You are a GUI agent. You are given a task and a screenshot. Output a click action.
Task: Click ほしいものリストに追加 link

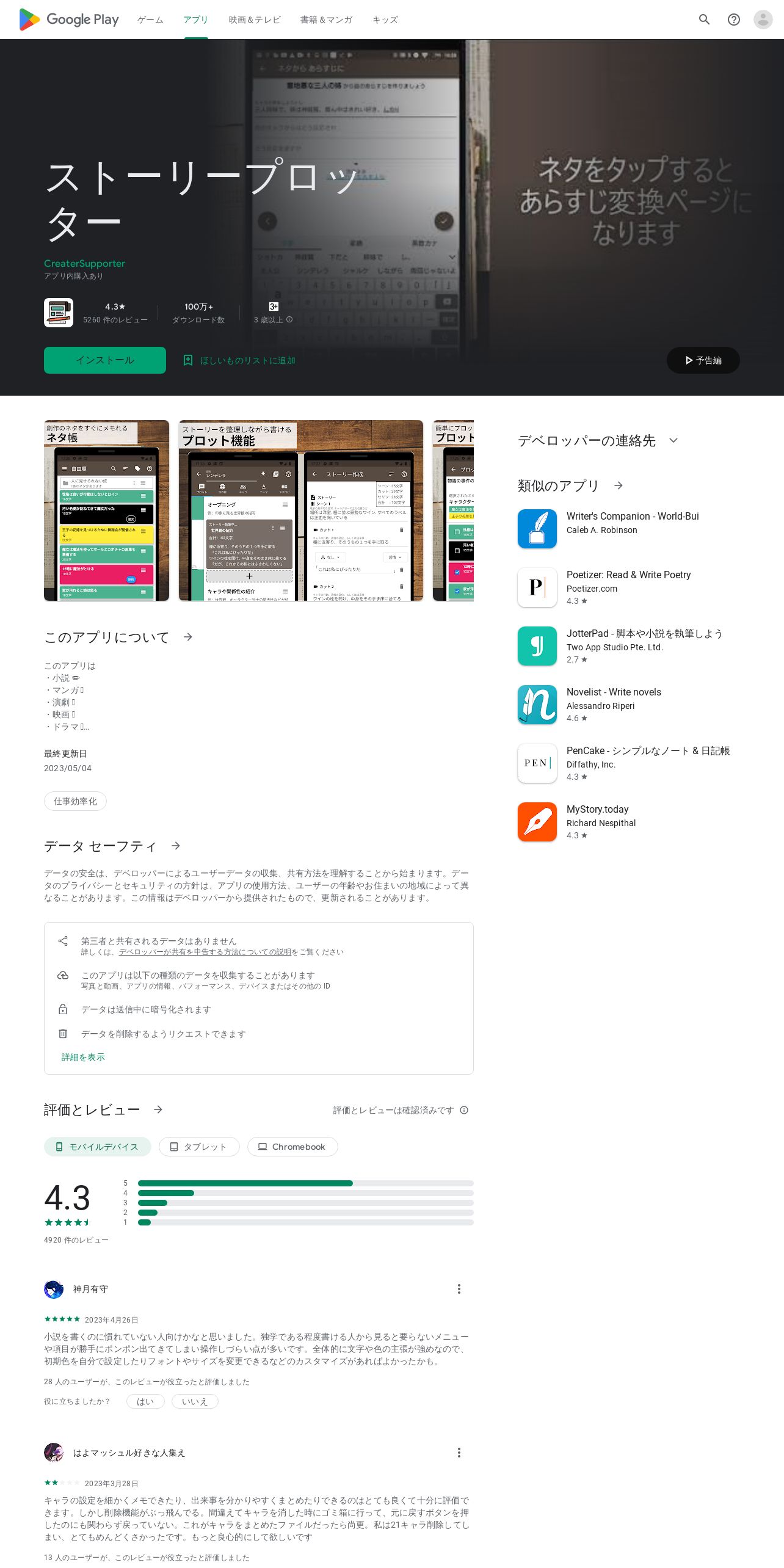[248, 360]
